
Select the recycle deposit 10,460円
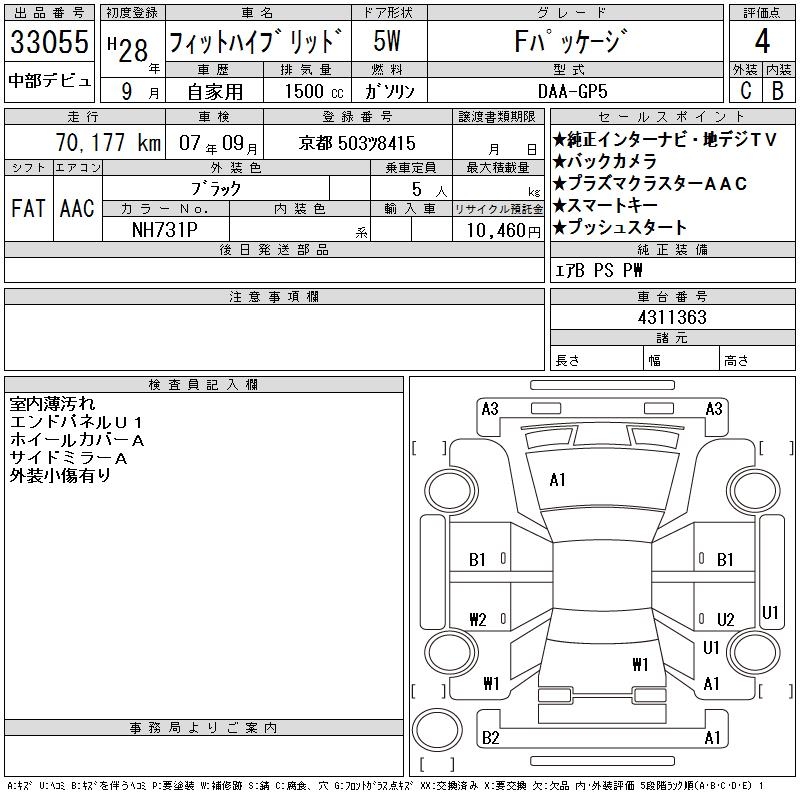point(503,231)
